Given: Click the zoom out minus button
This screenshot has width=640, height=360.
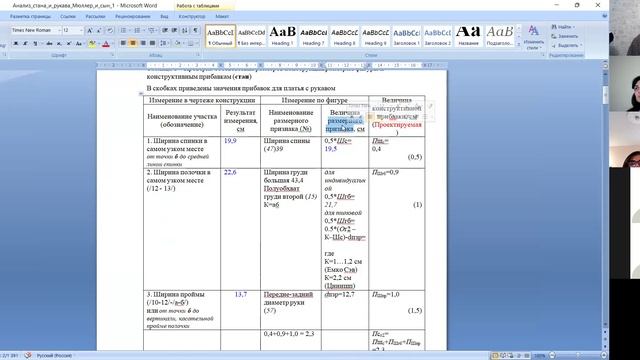Looking at the screenshot, I should 552,356.
